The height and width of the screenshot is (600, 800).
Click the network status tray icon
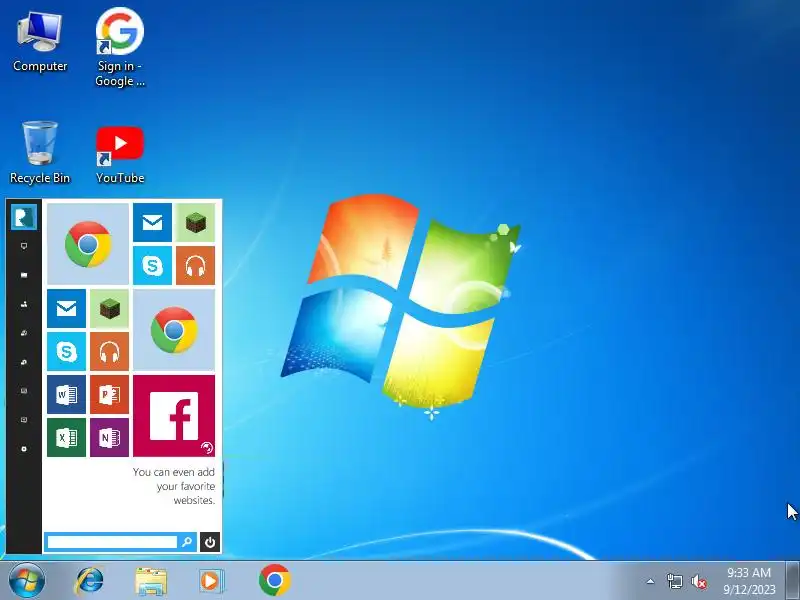(674, 581)
